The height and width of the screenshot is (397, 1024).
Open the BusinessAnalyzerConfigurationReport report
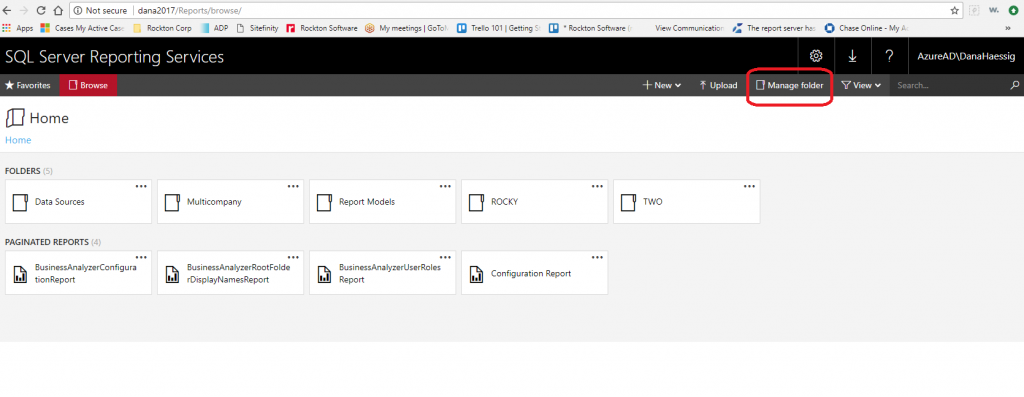tap(78, 274)
